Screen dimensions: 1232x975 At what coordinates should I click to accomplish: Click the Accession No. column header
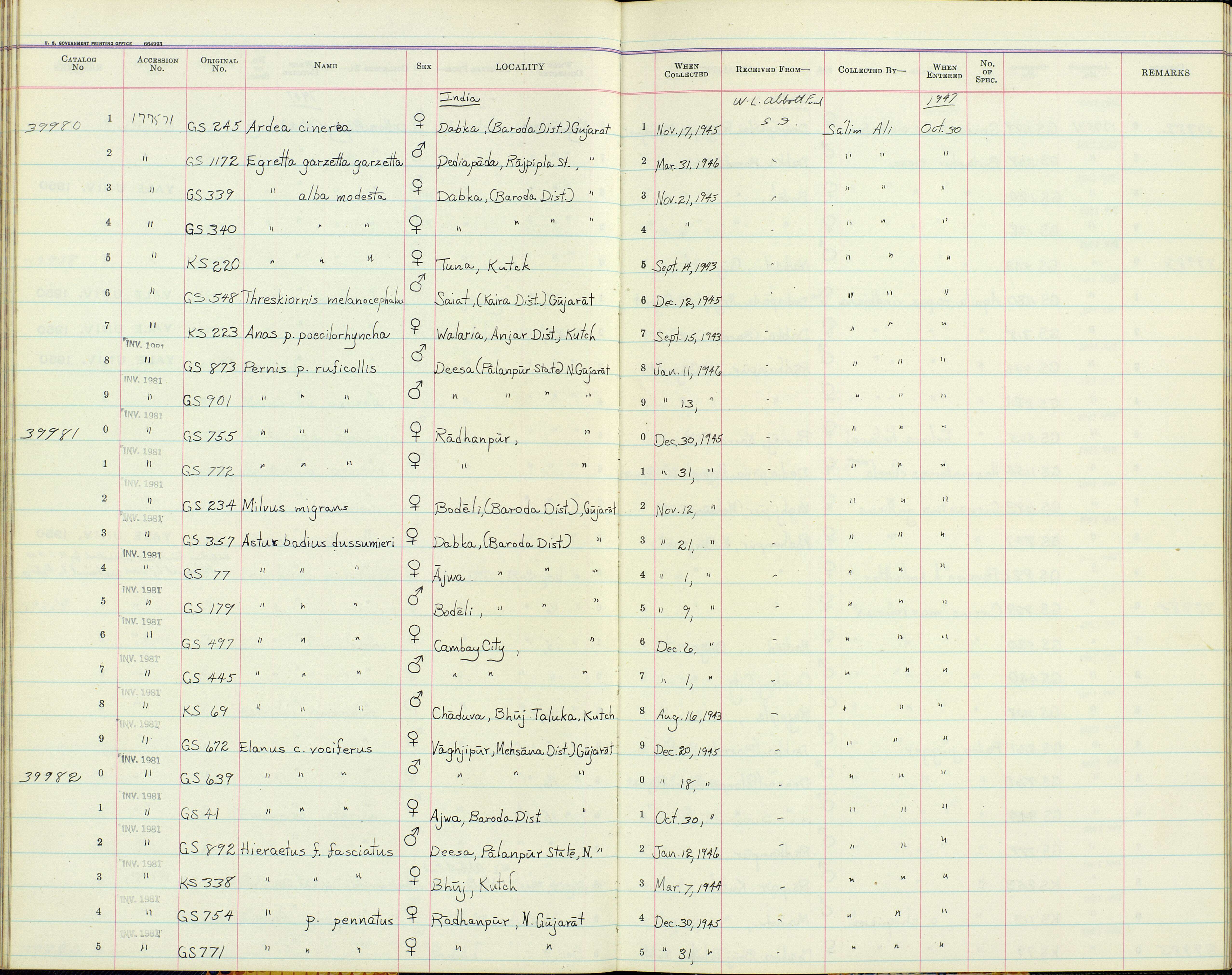[157, 64]
